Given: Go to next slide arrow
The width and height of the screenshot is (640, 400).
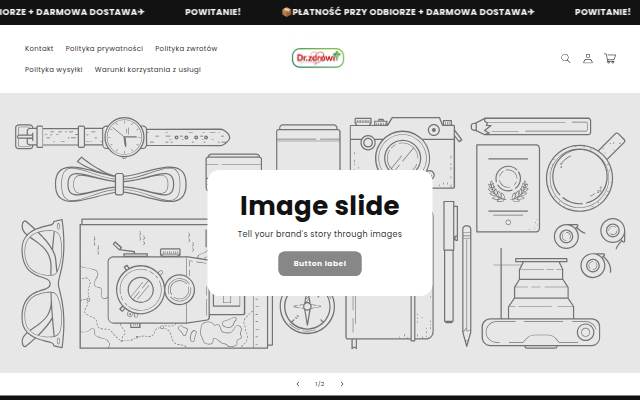Looking at the screenshot, I should point(342,384).
